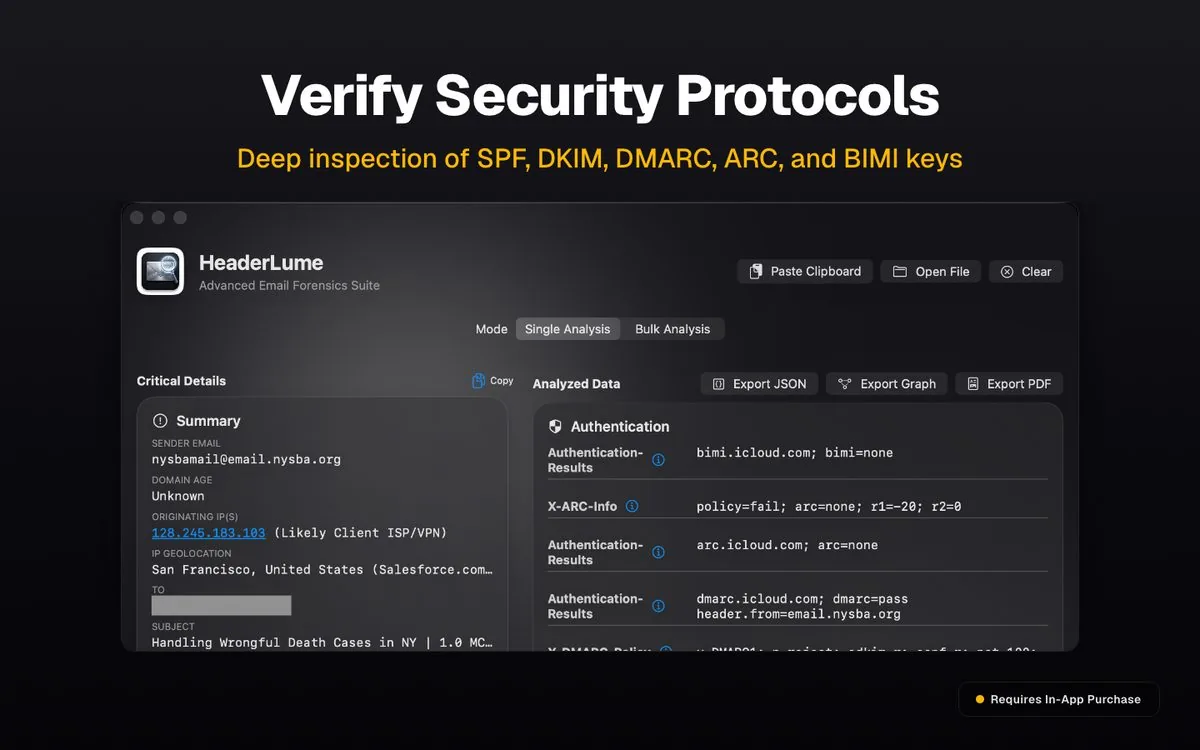Click info icon next to bimi Authentication-Results

tap(658, 460)
